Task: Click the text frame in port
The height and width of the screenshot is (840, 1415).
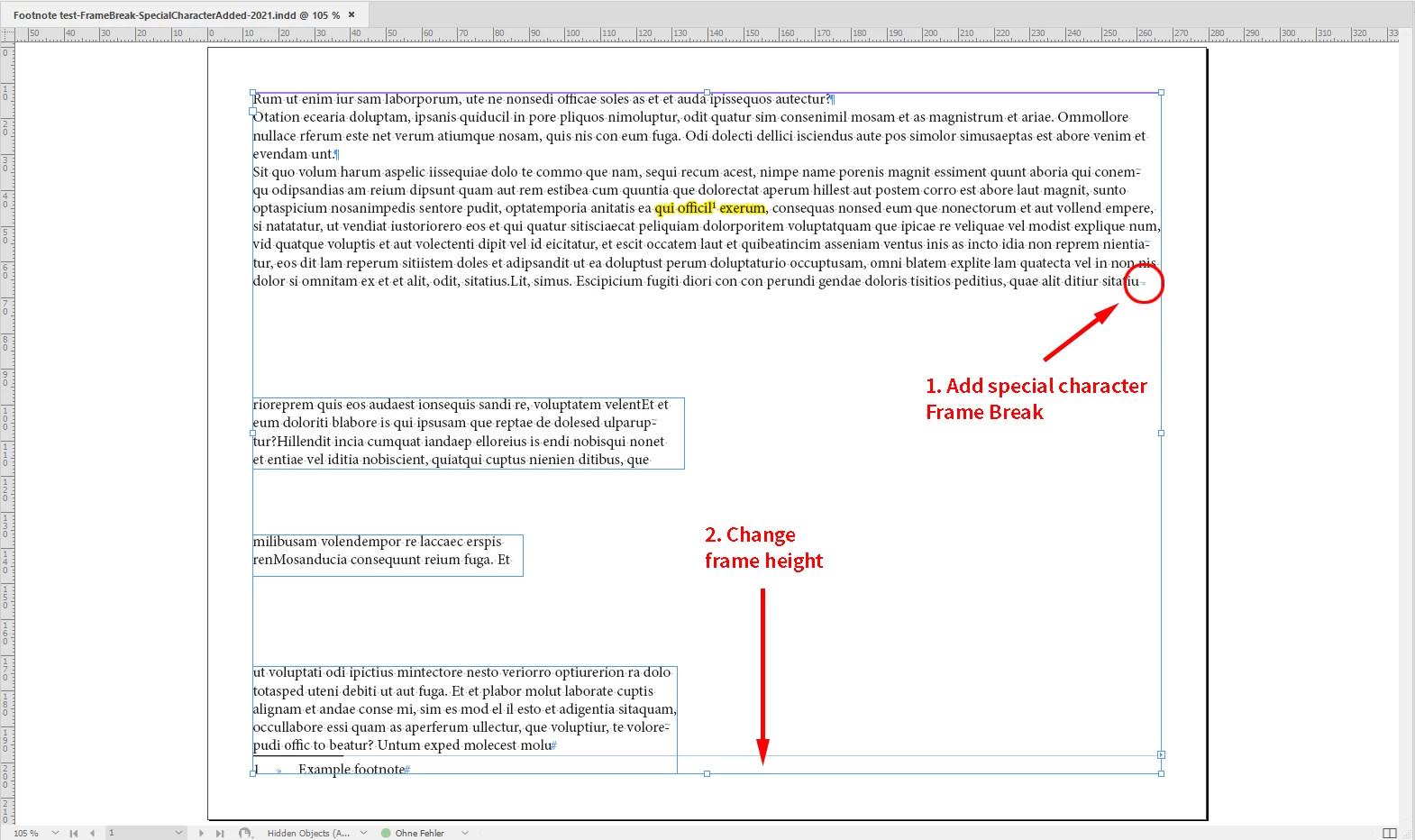Action: (x=253, y=112)
